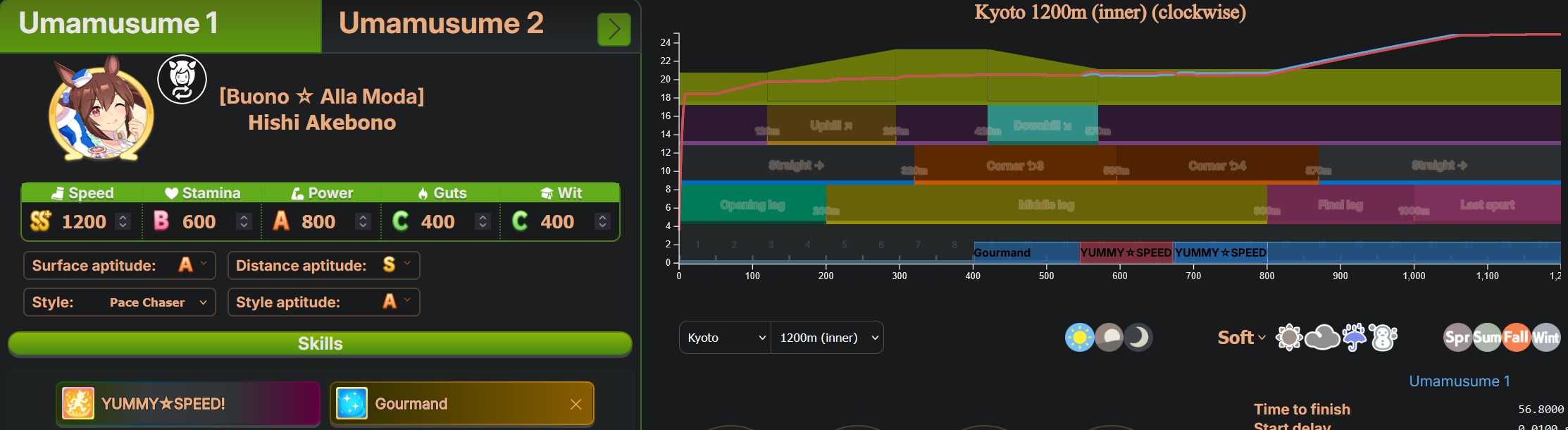The image size is (1568, 430).
Task: Click the Time to finish value 56.8000
Action: coord(1541,410)
